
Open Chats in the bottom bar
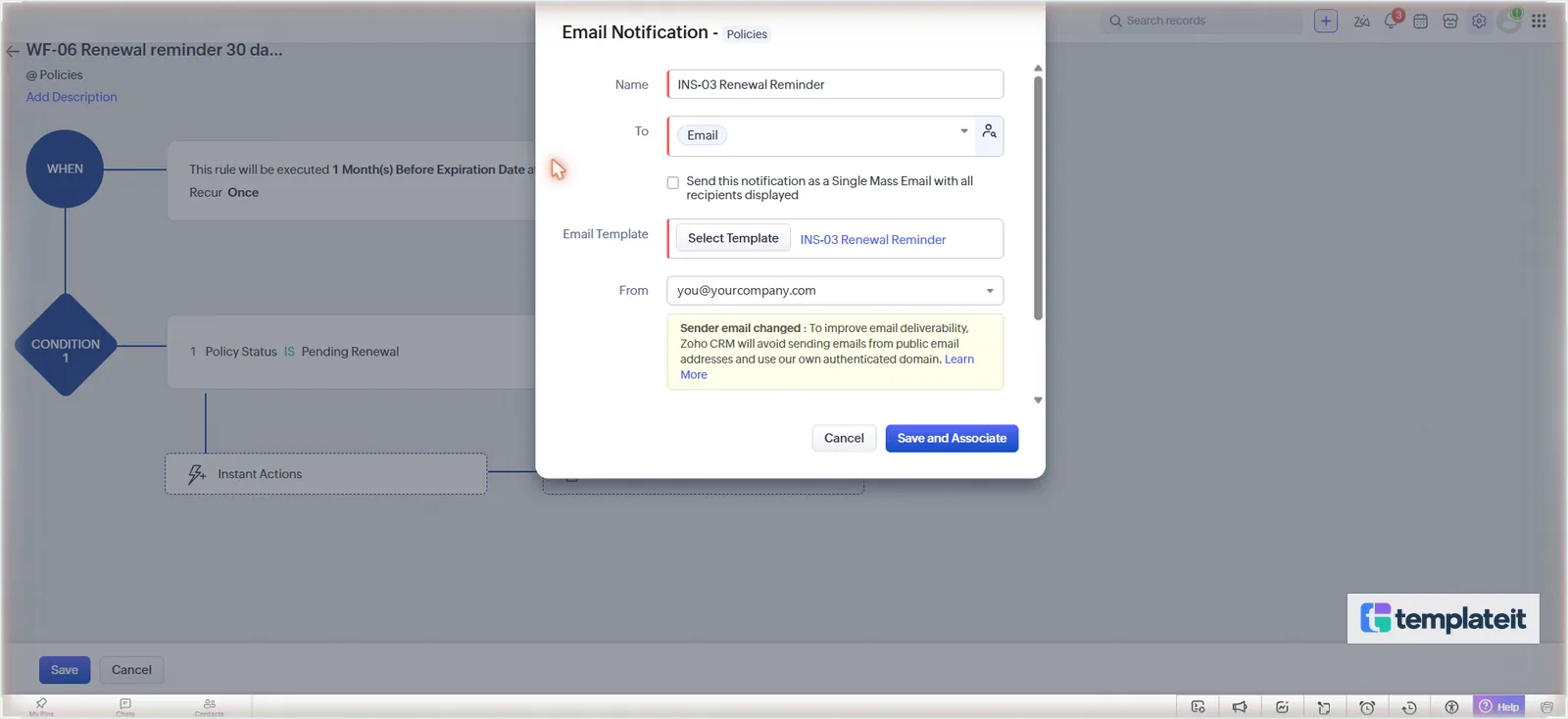point(125,706)
